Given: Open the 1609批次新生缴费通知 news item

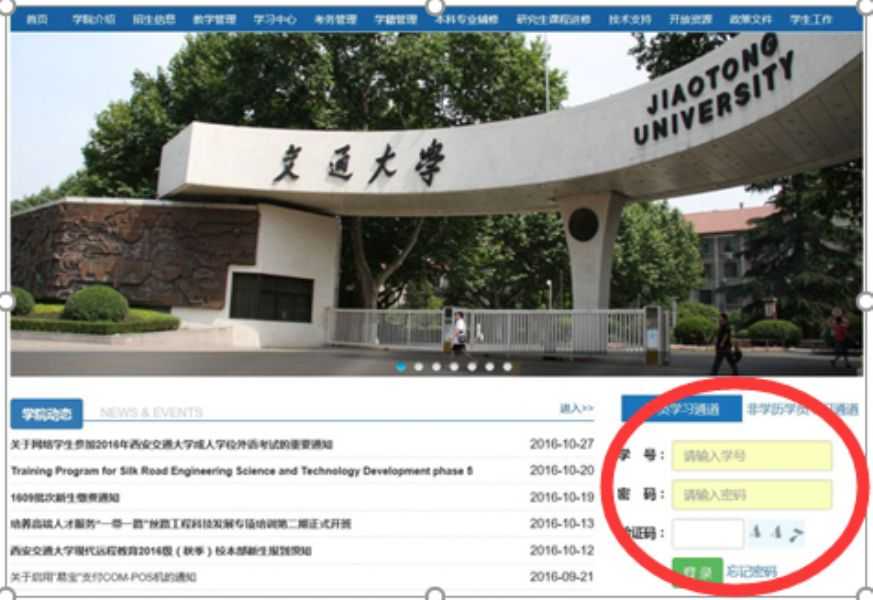Looking at the screenshot, I should tap(65, 497).
